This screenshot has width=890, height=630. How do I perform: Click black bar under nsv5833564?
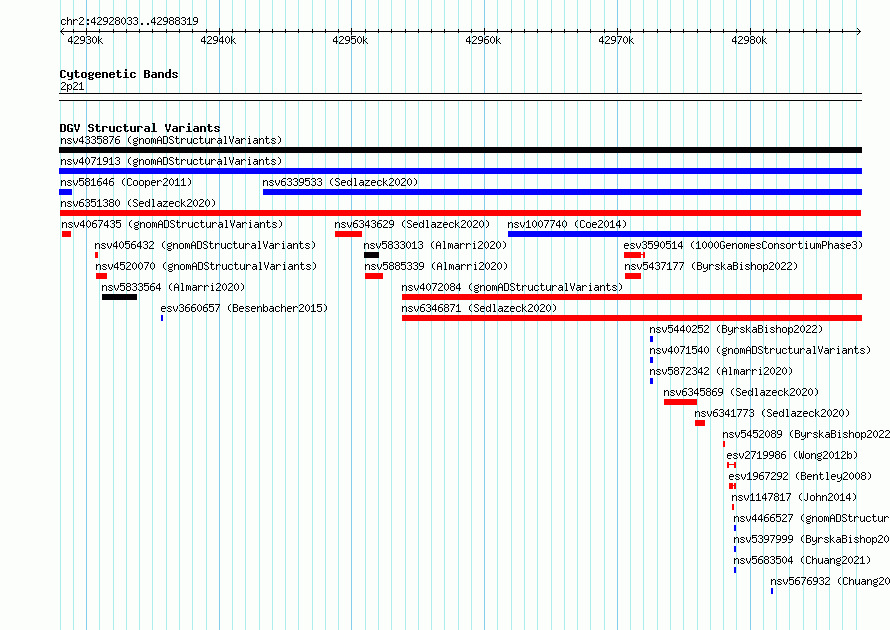pos(119,297)
